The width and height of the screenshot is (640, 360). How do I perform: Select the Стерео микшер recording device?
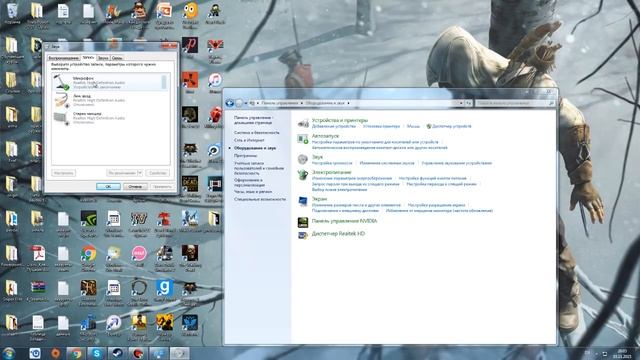click(x=109, y=118)
